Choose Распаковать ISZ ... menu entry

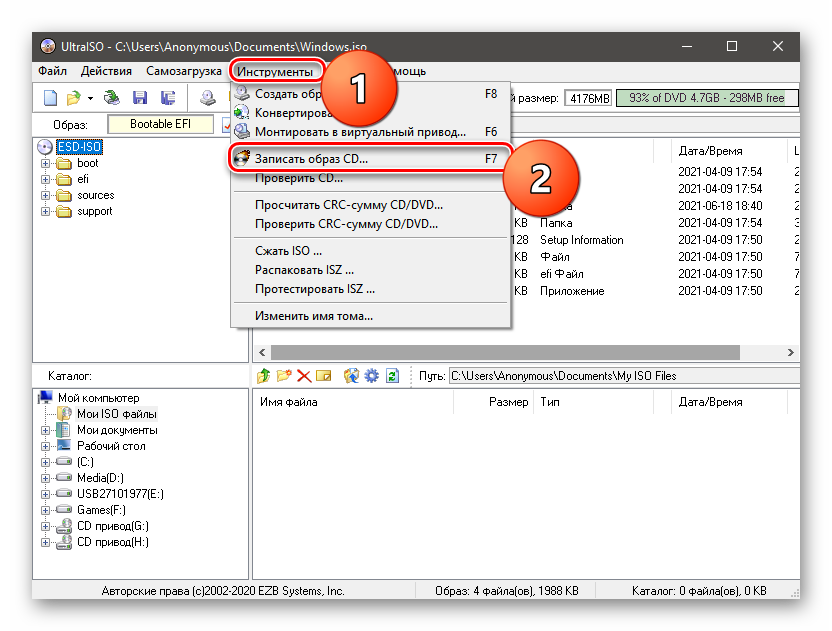pyautogui.click(x=370, y=270)
